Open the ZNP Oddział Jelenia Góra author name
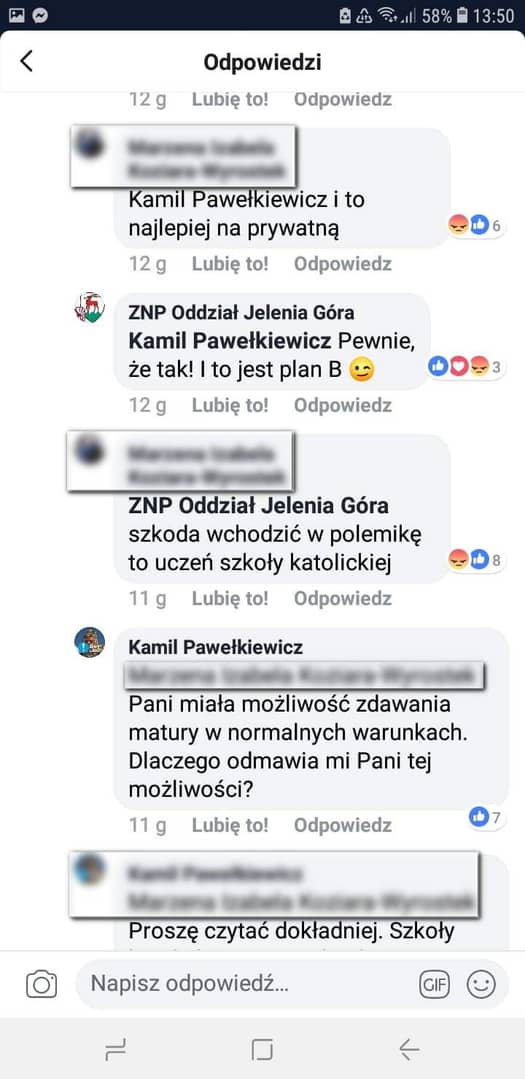The width and height of the screenshot is (525, 1079). (x=242, y=313)
